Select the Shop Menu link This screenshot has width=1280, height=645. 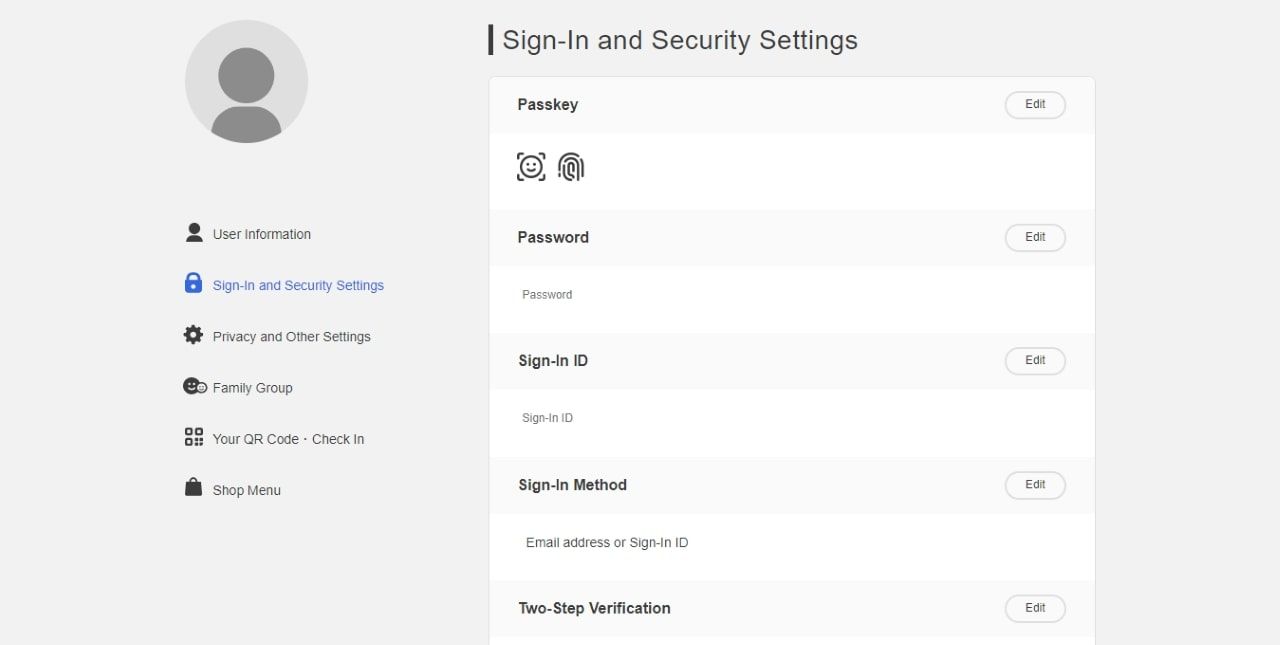click(x=246, y=490)
